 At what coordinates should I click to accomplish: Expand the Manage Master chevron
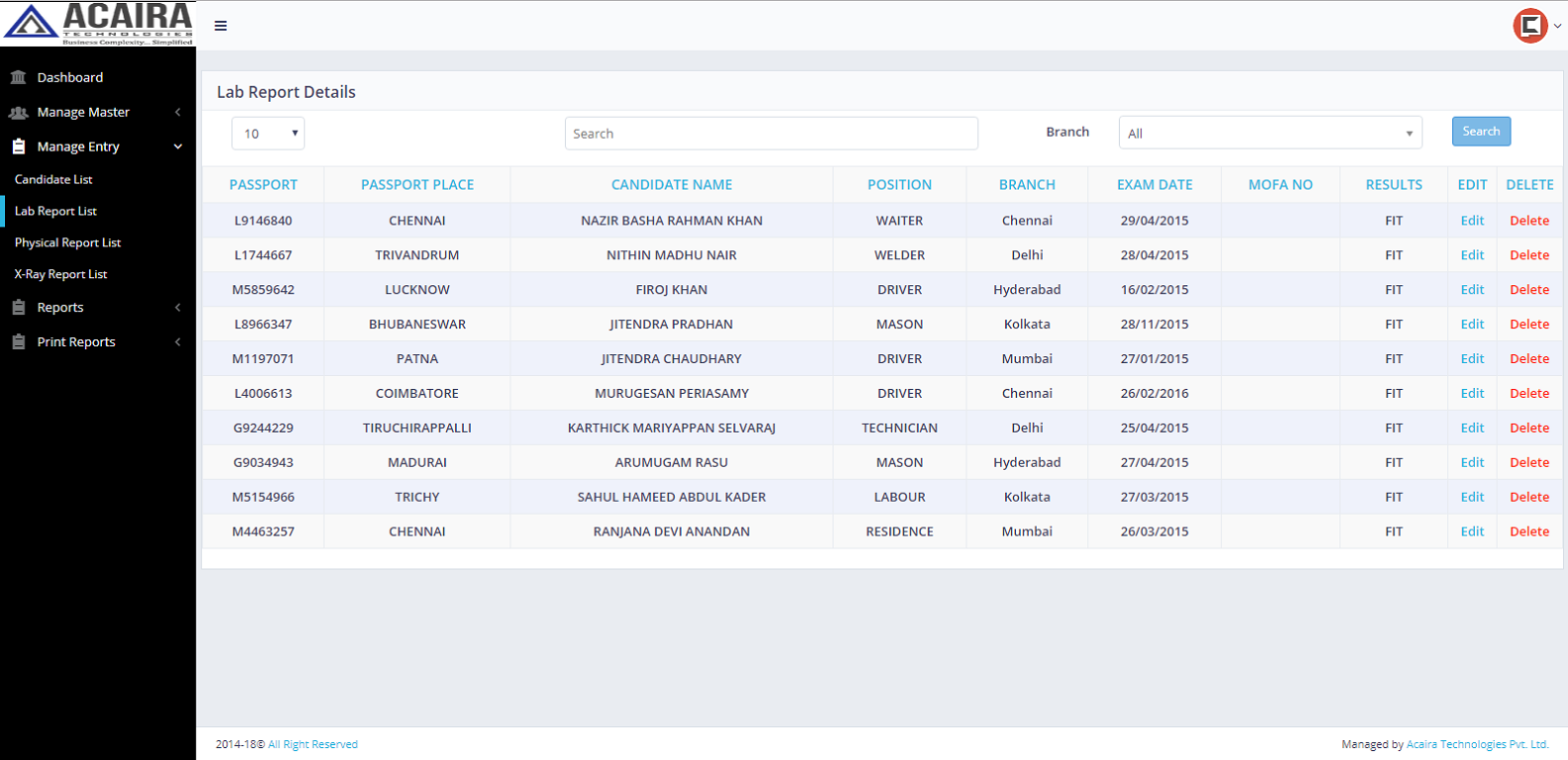178,113
